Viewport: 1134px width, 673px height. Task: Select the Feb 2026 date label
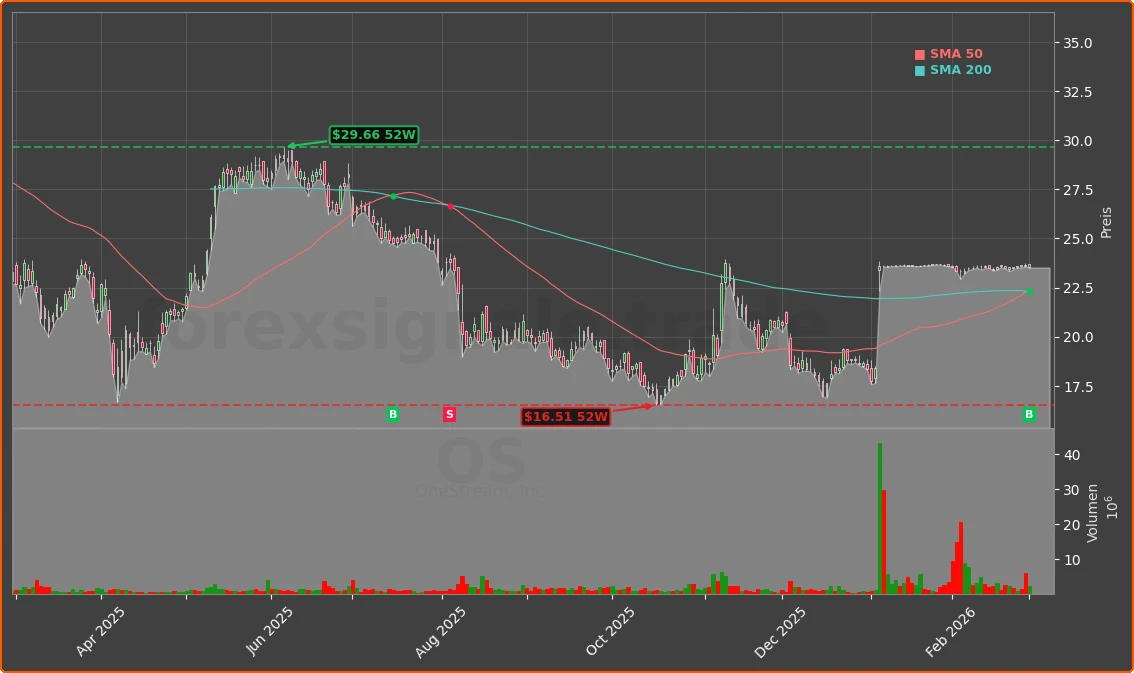coord(950,630)
